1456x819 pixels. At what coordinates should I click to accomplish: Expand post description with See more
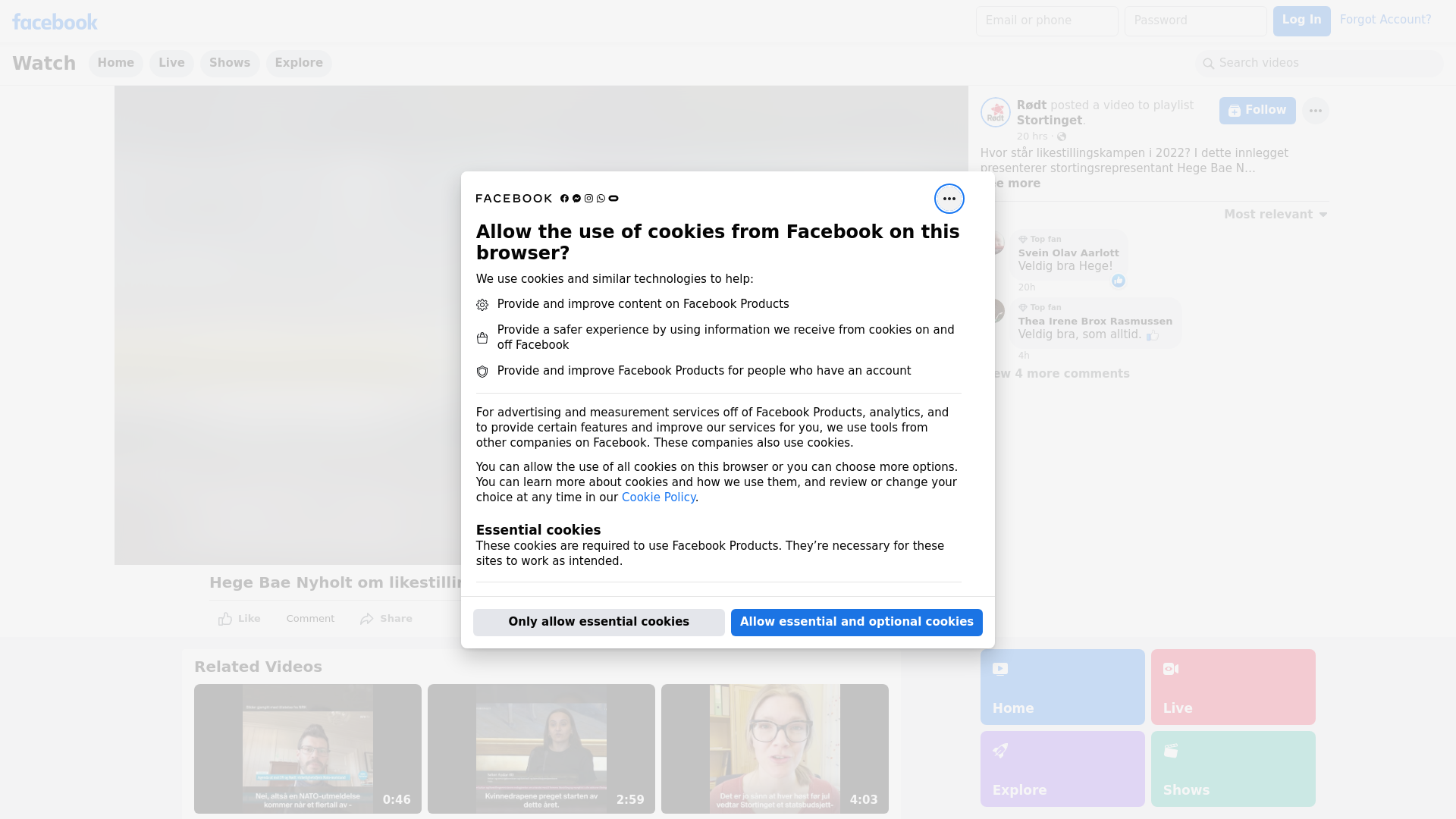tap(1018, 184)
